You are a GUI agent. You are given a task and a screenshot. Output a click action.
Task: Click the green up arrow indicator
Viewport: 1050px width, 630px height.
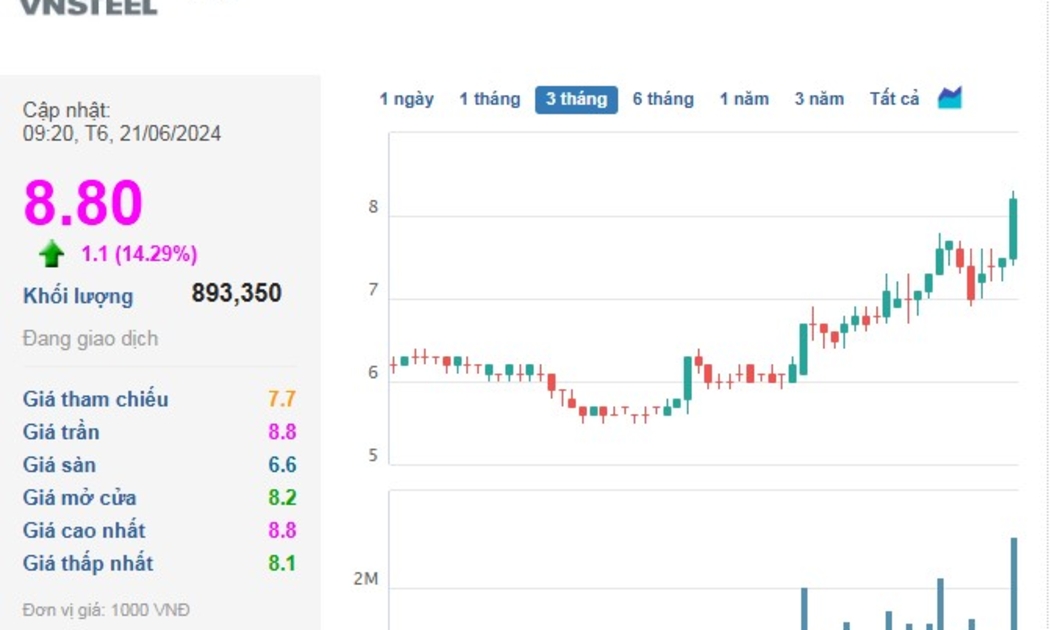(52, 254)
